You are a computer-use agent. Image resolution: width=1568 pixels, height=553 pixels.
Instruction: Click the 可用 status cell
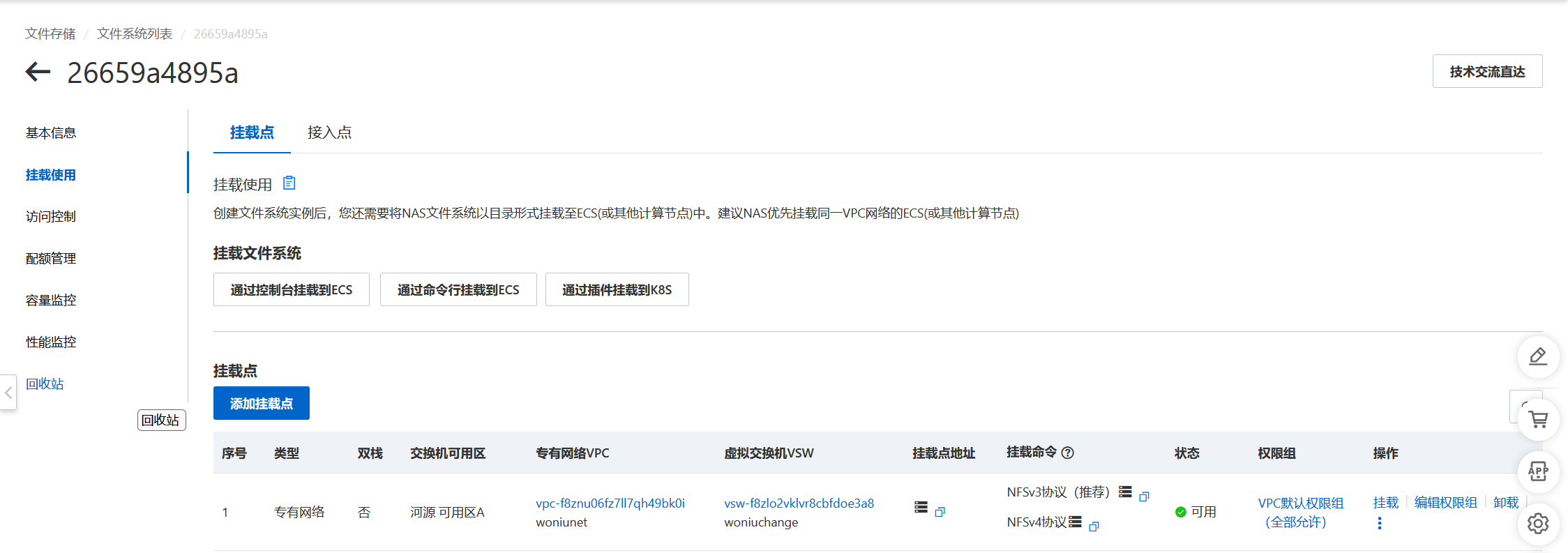tap(1196, 512)
